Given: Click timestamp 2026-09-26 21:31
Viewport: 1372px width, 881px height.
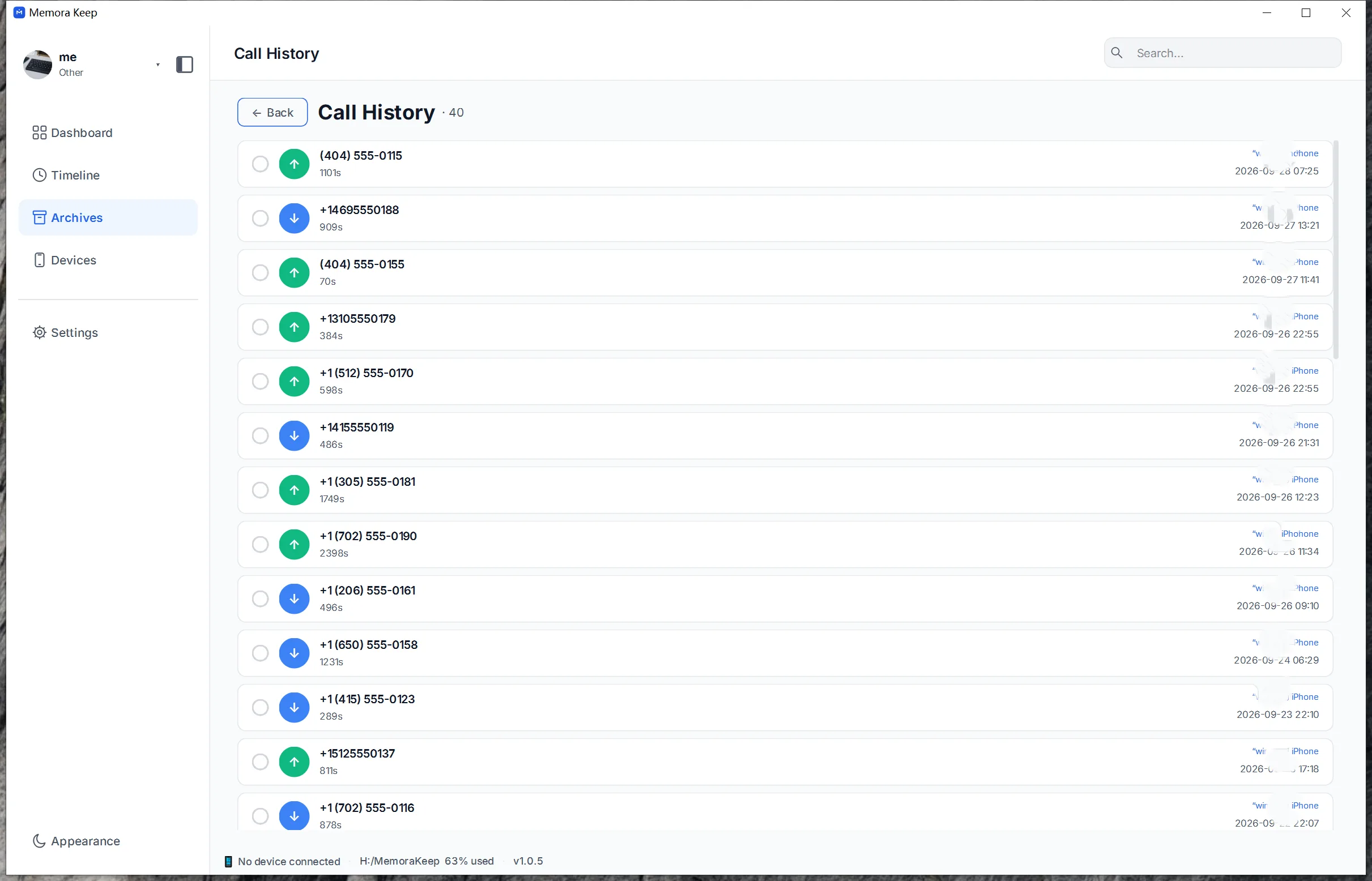Looking at the screenshot, I should pyautogui.click(x=1279, y=443).
